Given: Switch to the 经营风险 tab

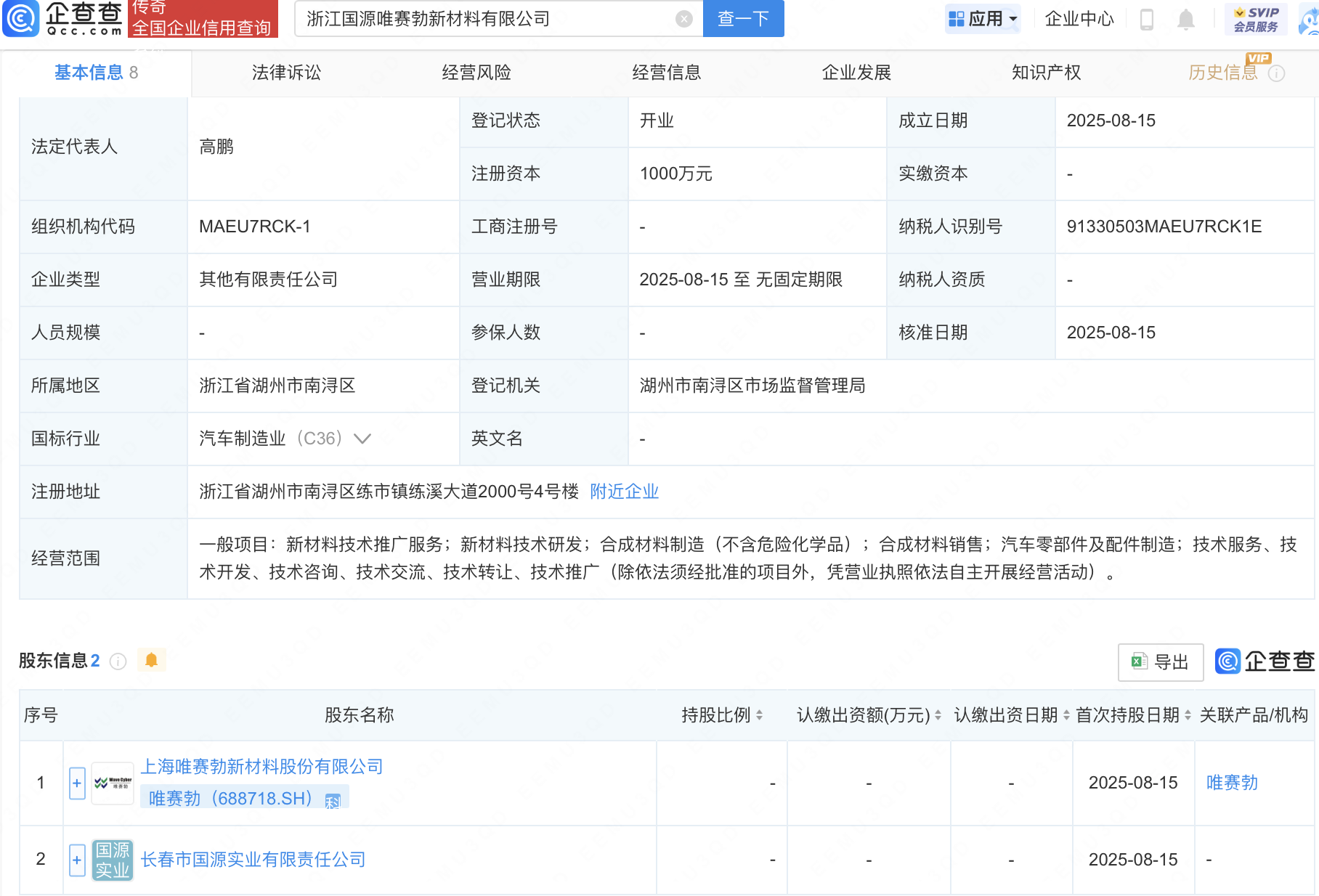Looking at the screenshot, I should tap(476, 73).
